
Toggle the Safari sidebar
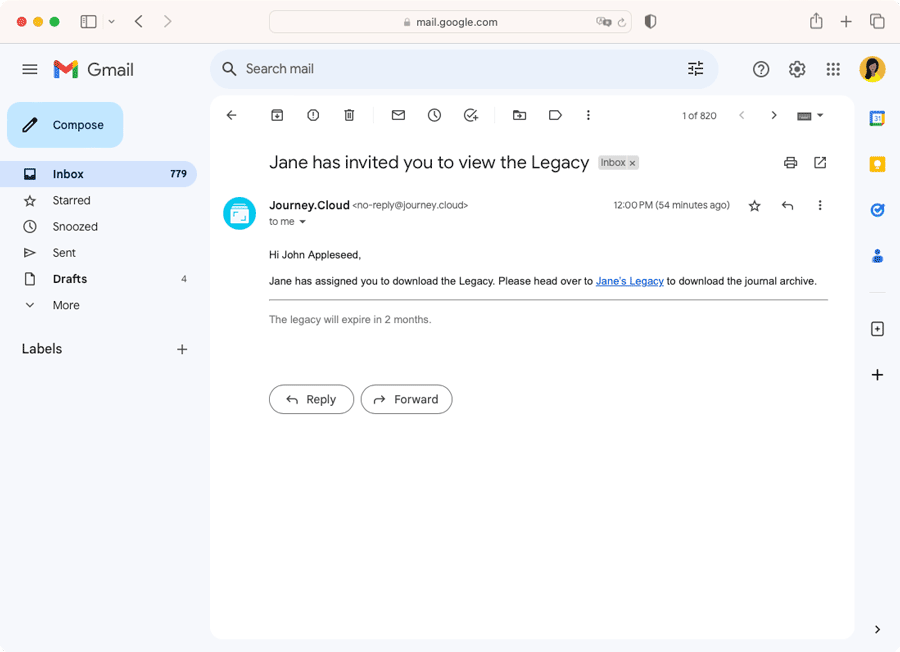point(88,21)
